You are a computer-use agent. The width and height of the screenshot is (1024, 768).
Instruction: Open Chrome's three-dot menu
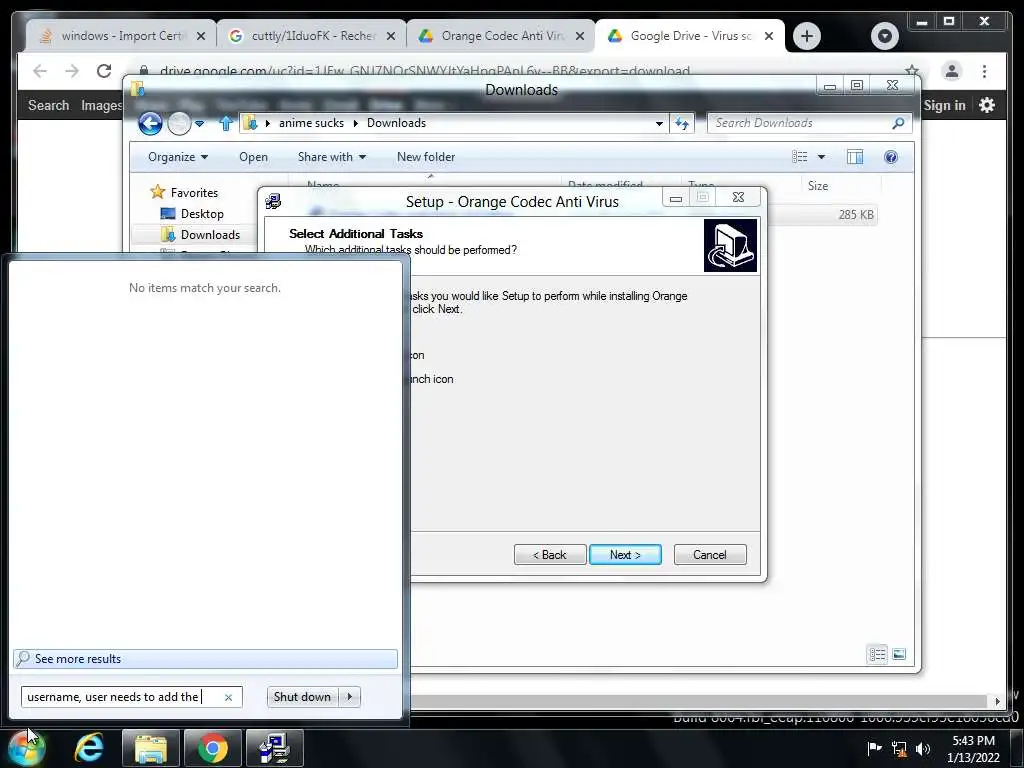(x=984, y=71)
